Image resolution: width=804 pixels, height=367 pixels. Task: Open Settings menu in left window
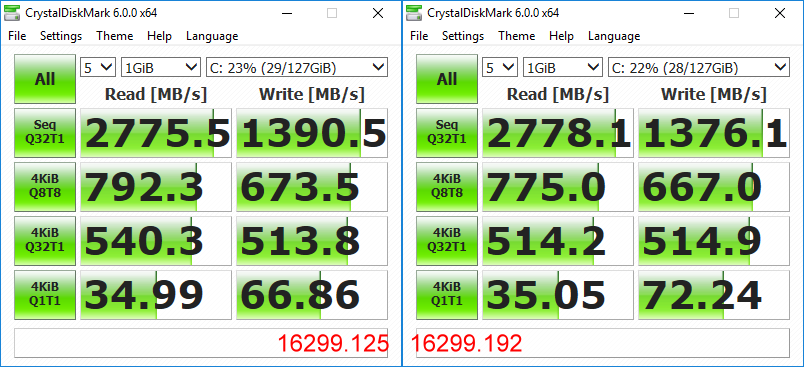[x=61, y=36]
